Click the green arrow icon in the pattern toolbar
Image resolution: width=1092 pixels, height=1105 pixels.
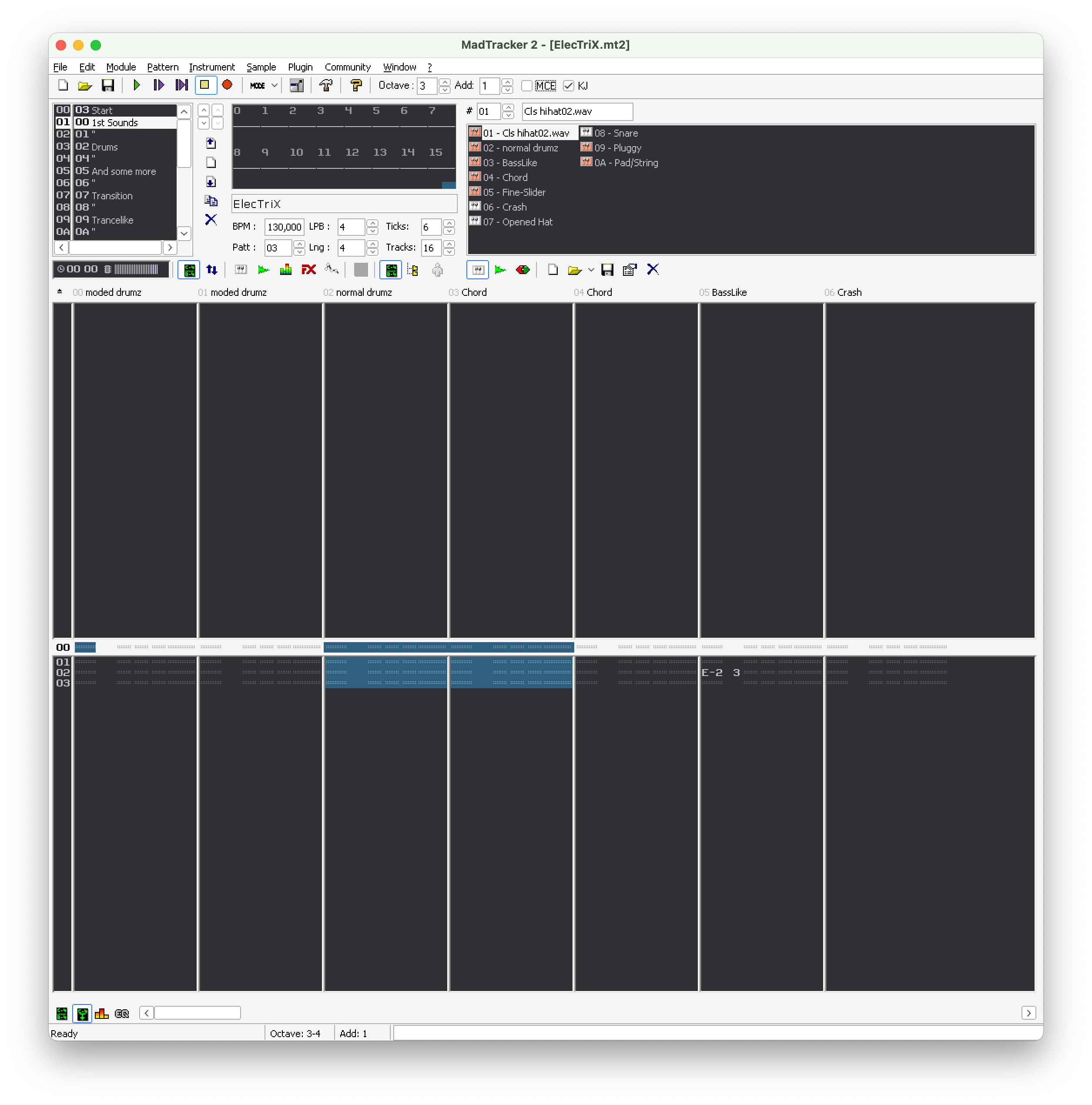coord(263,270)
